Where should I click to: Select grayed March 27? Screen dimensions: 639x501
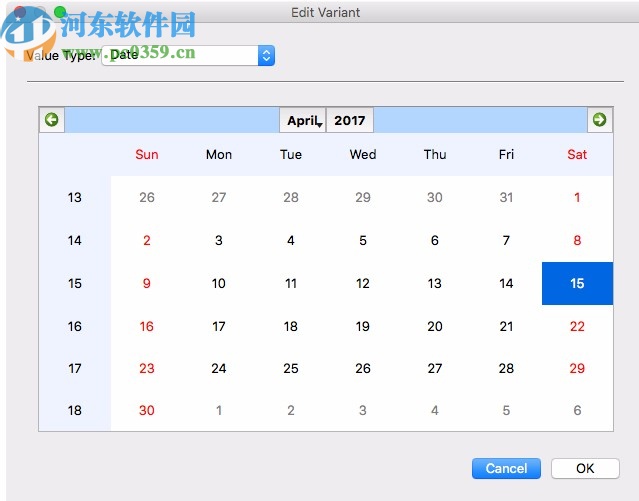click(219, 197)
